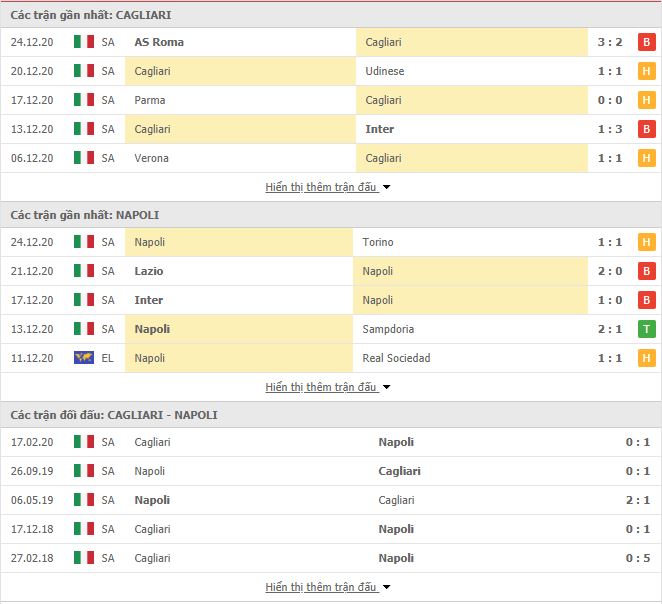Expand more matches under Cagliari recent games
This screenshot has width=662, height=604.
[x=328, y=187]
